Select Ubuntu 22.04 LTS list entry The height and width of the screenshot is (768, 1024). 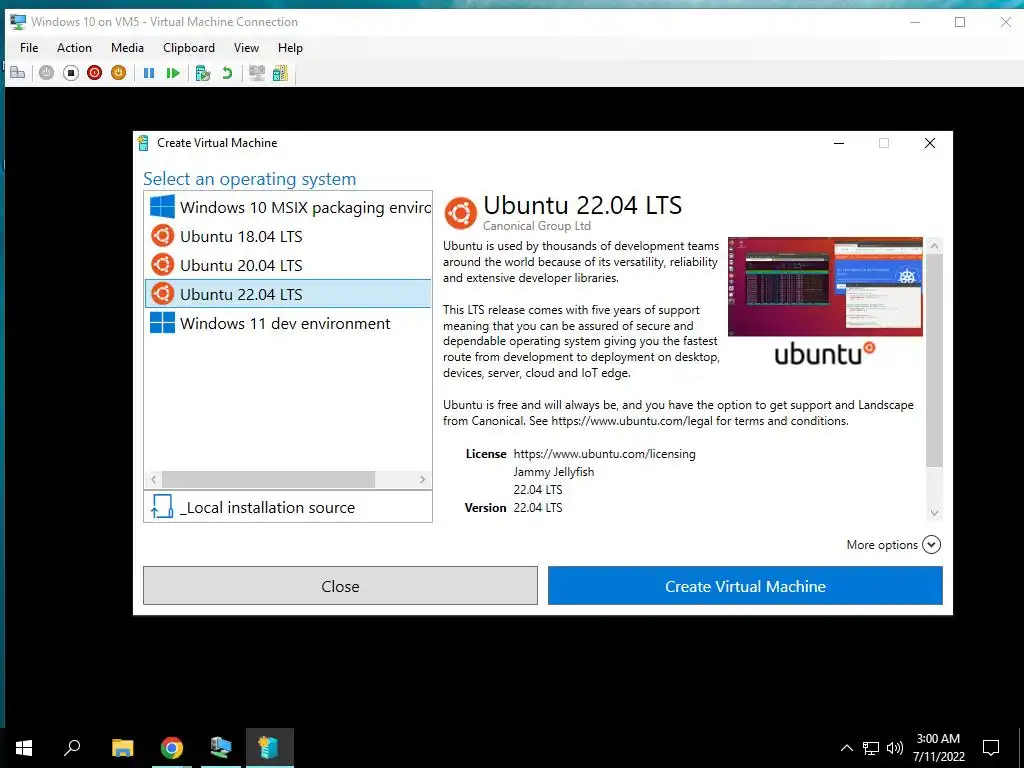(288, 294)
